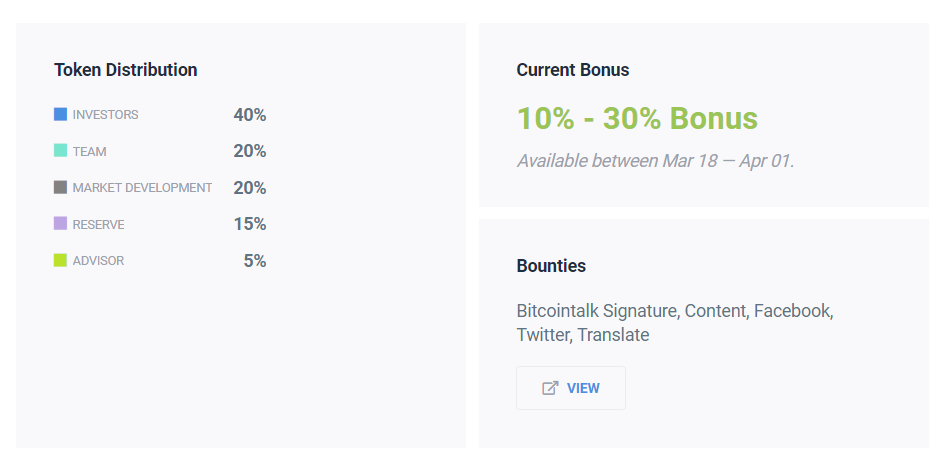947x470 pixels.
Task: Click the external link icon in VIEW button
Action: (549, 388)
